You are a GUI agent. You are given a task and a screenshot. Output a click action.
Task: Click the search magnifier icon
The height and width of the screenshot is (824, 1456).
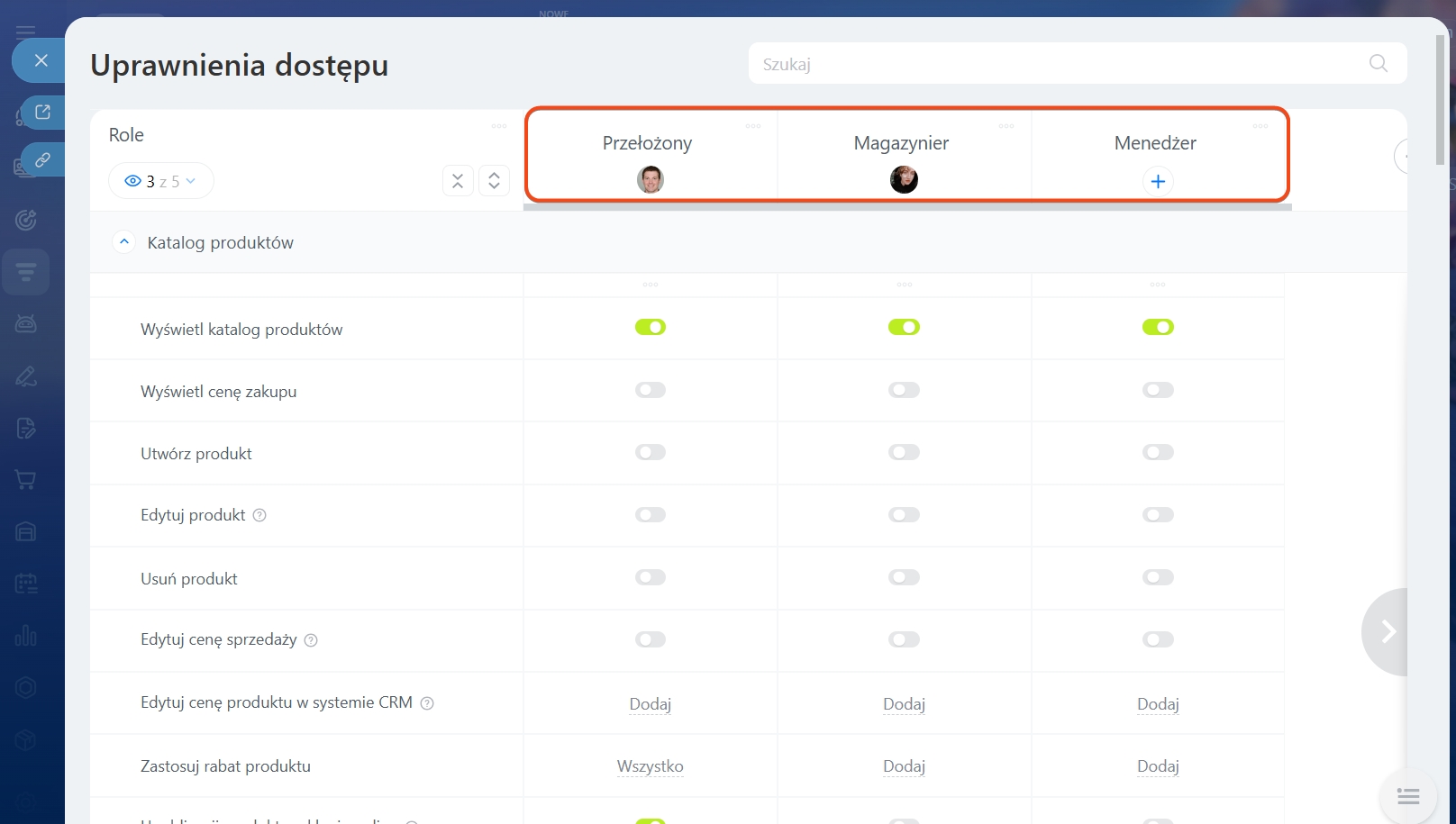1378,63
